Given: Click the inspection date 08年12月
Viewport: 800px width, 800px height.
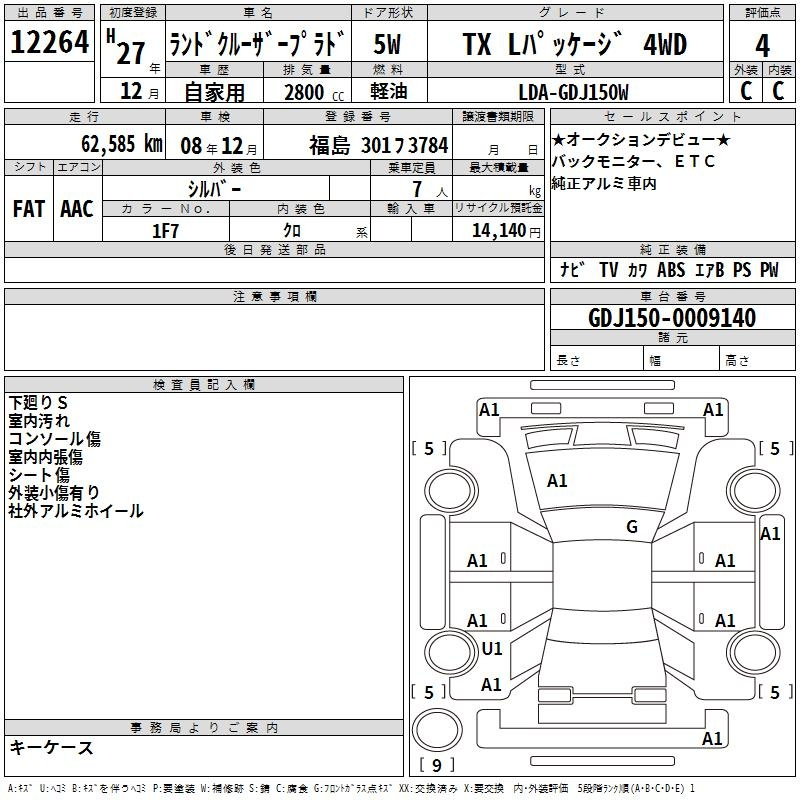Looking at the screenshot, I should pyautogui.click(x=219, y=146).
